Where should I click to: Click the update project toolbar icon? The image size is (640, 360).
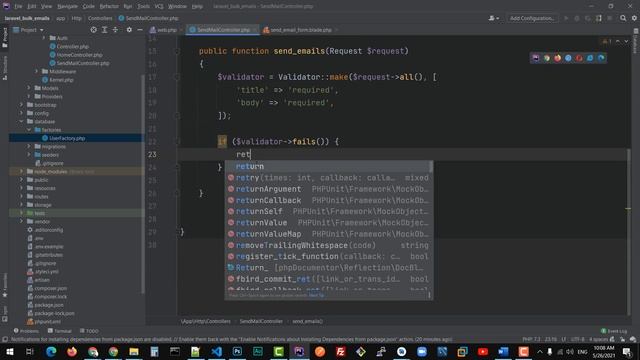[598, 18]
